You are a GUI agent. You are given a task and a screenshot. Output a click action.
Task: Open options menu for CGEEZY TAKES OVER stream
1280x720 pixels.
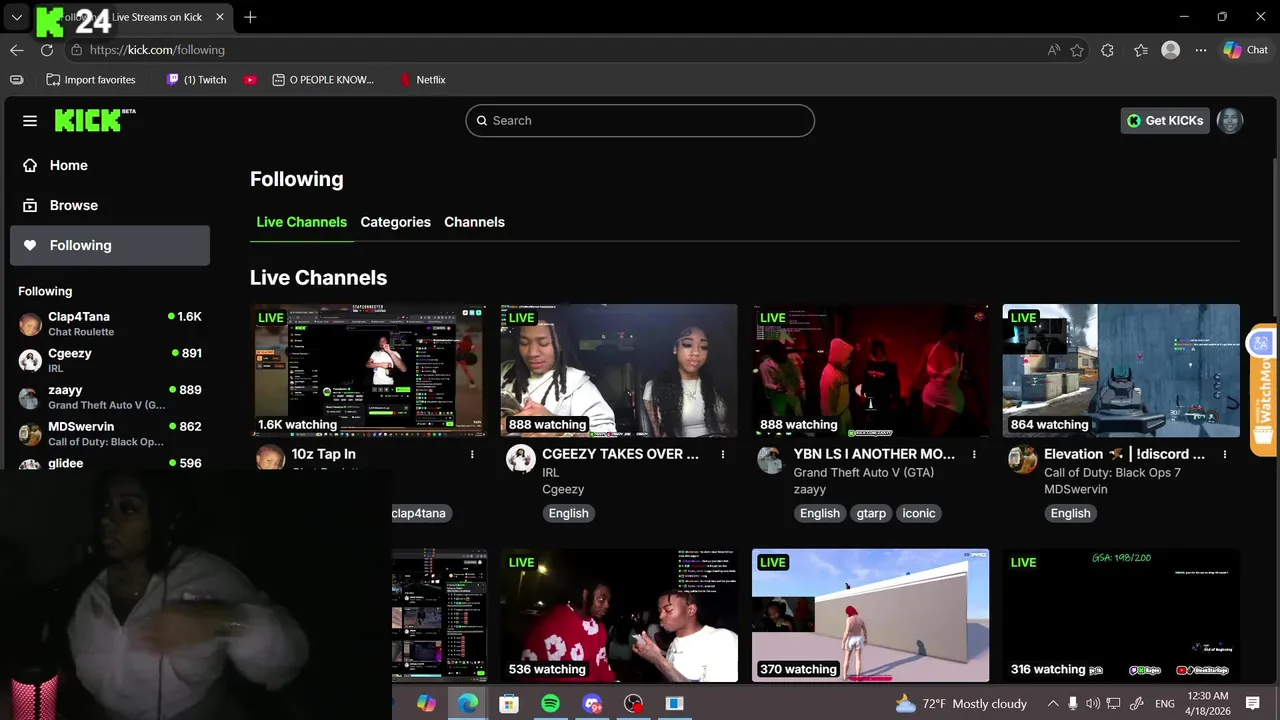coord(723,454)
